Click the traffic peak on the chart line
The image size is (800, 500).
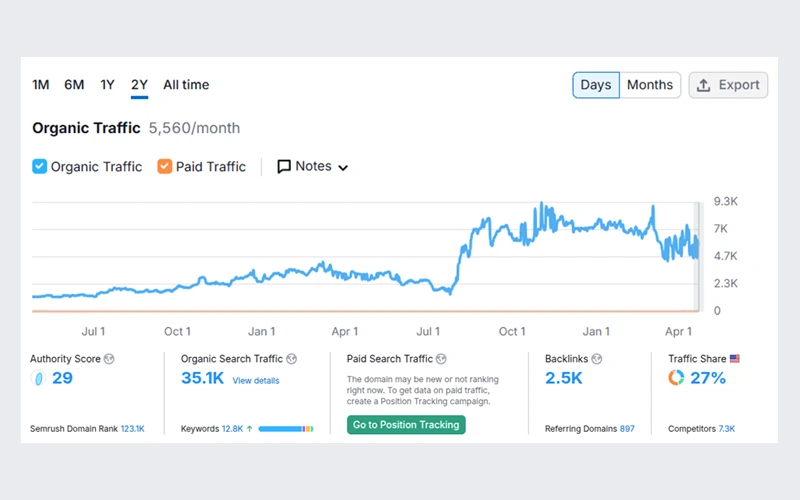(540, 204)
